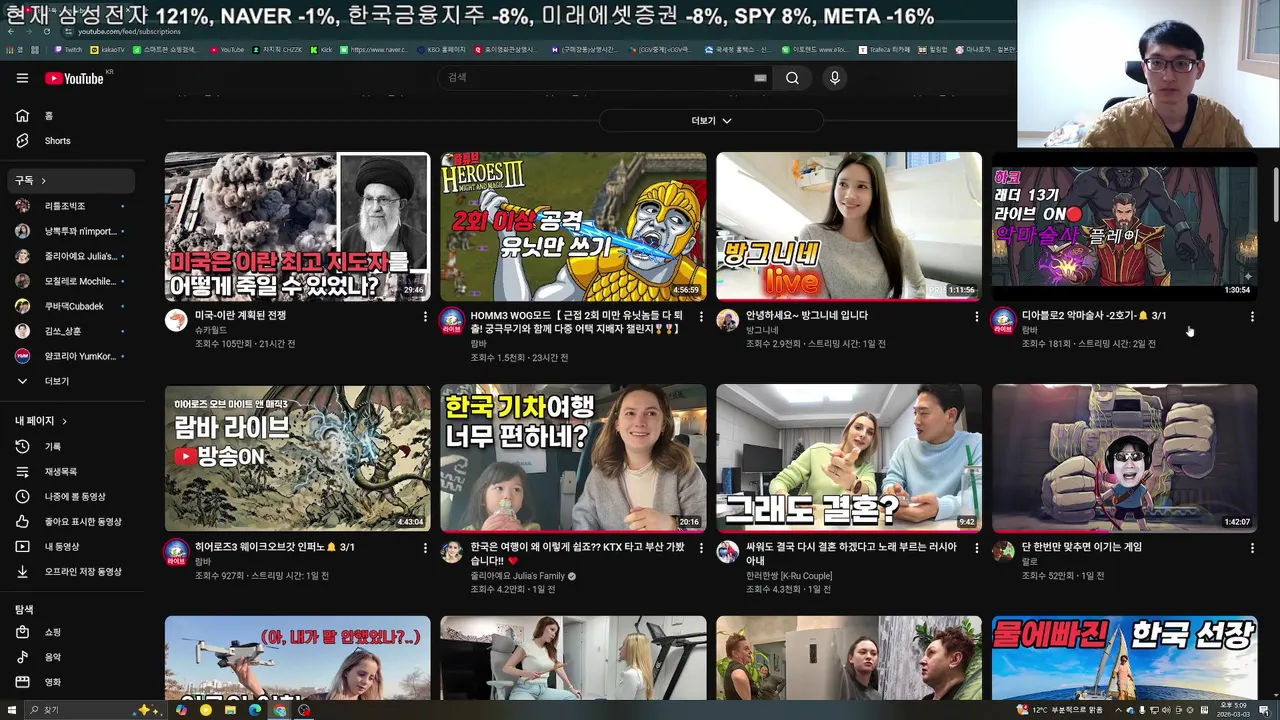Open 오프라인 저장 동영상 downloads
The width and height of the screenshot is (1280, 720).
pyautogui.click(x=70, y=572)
